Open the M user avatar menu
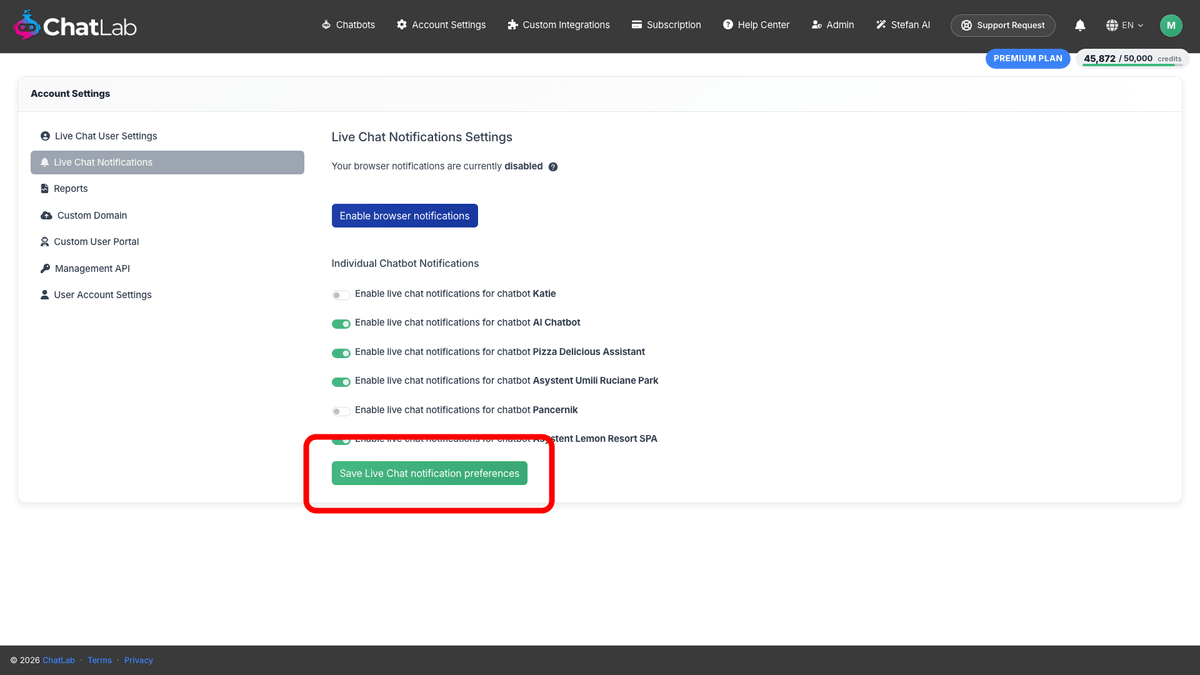The image size is (1200, 675). click(1171, 25)
